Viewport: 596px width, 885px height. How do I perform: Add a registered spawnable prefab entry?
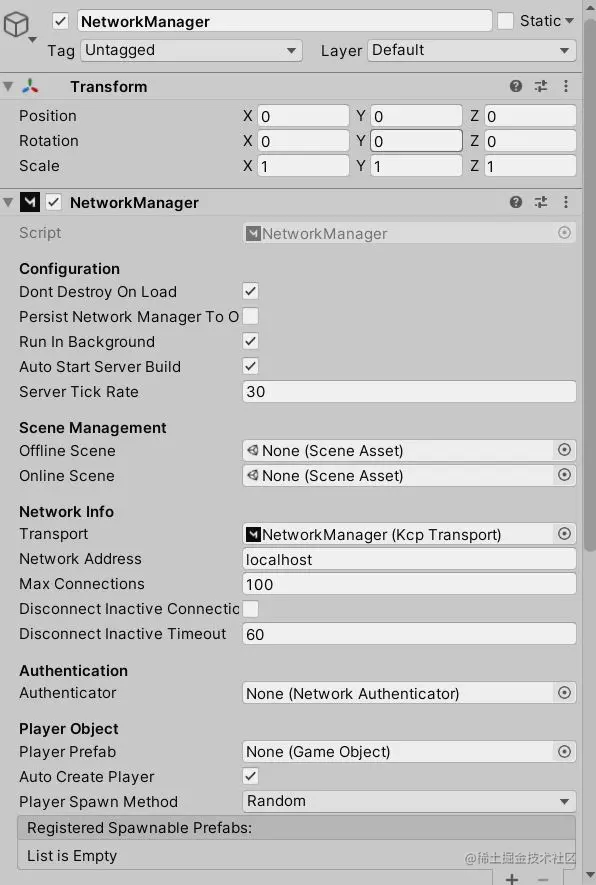[512, 878]
